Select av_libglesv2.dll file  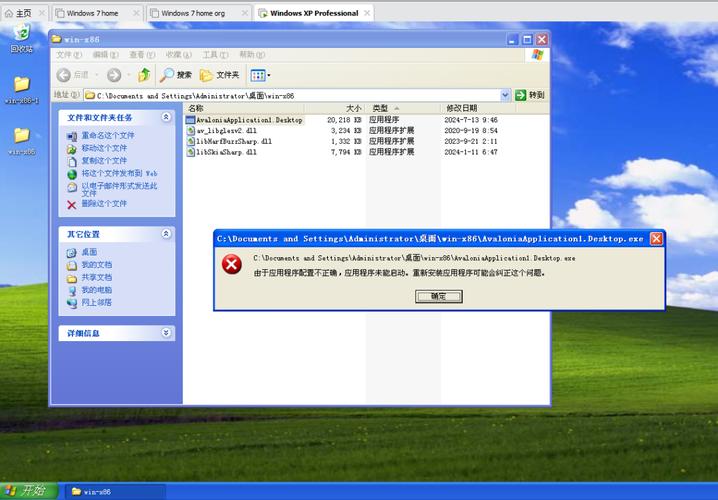pos(226,130)
